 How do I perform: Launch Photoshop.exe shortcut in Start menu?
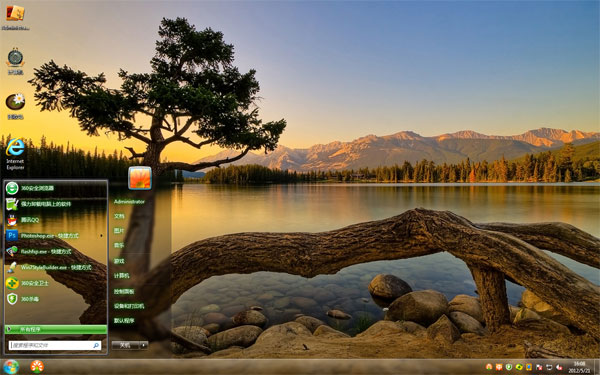point(55,236)
